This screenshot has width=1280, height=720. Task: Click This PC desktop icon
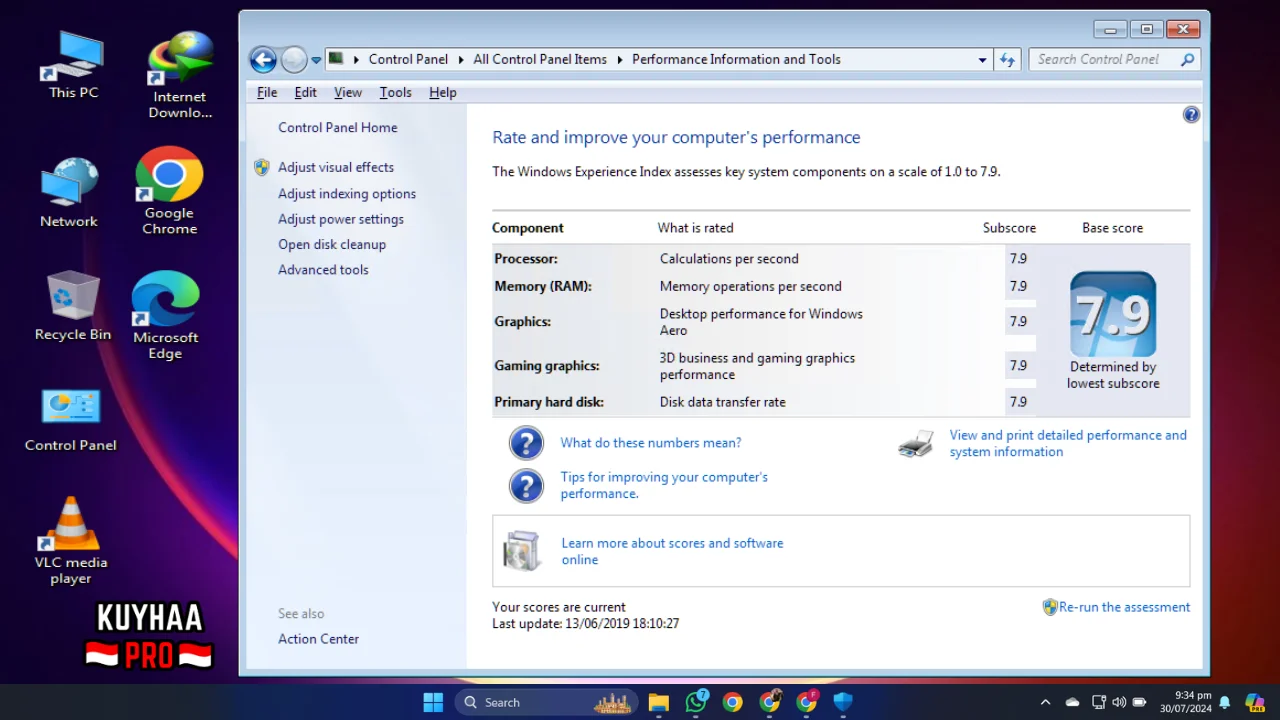[73, 65]
